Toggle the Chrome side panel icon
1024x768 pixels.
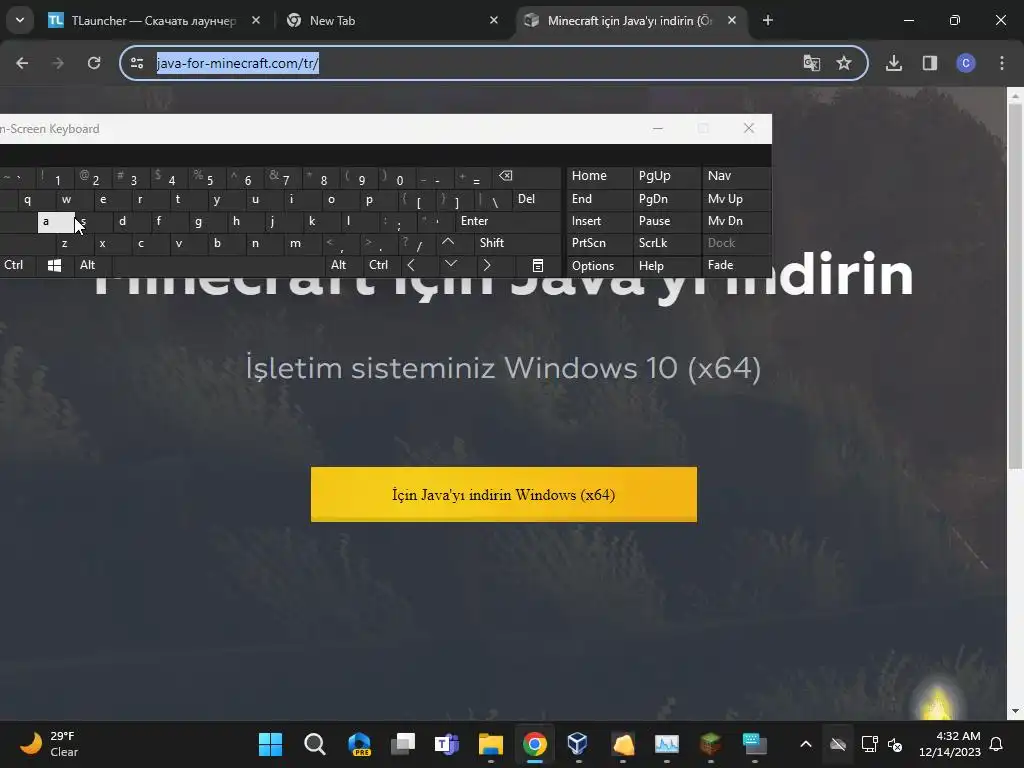[x=929, y=63]
